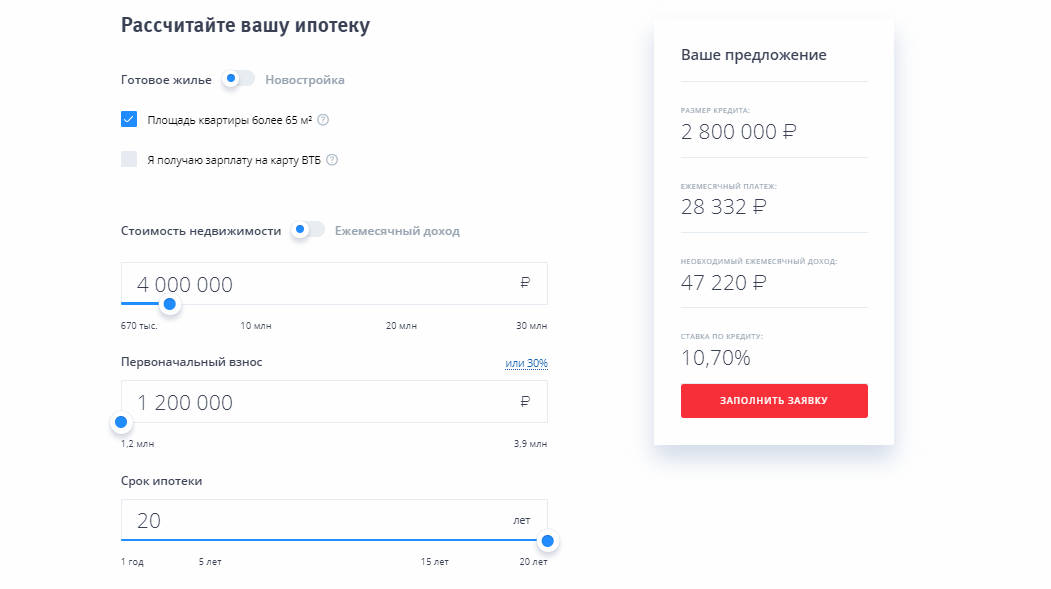Image resolution: width=1051 pixels, height=589 pixels.
Task: Enable the VTB salary card checkbox
Action: click(x=129, y=159)
